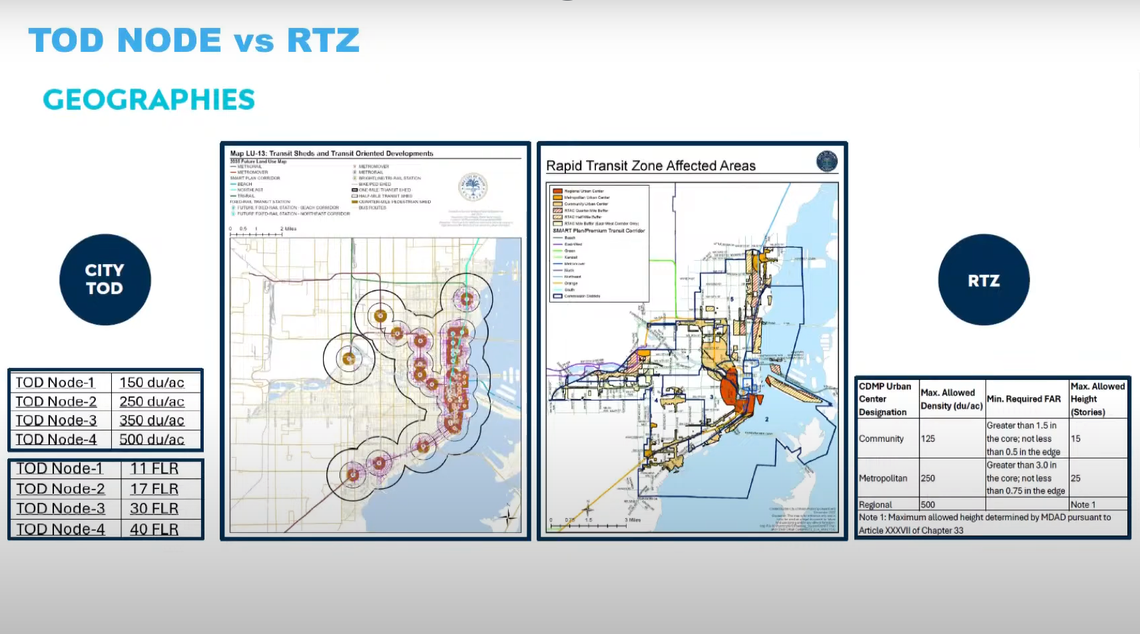The height and width of the screenshot is (634, 1140).
Task: Toggle the Commission Districts legend entry
Action: coord(557,296)
